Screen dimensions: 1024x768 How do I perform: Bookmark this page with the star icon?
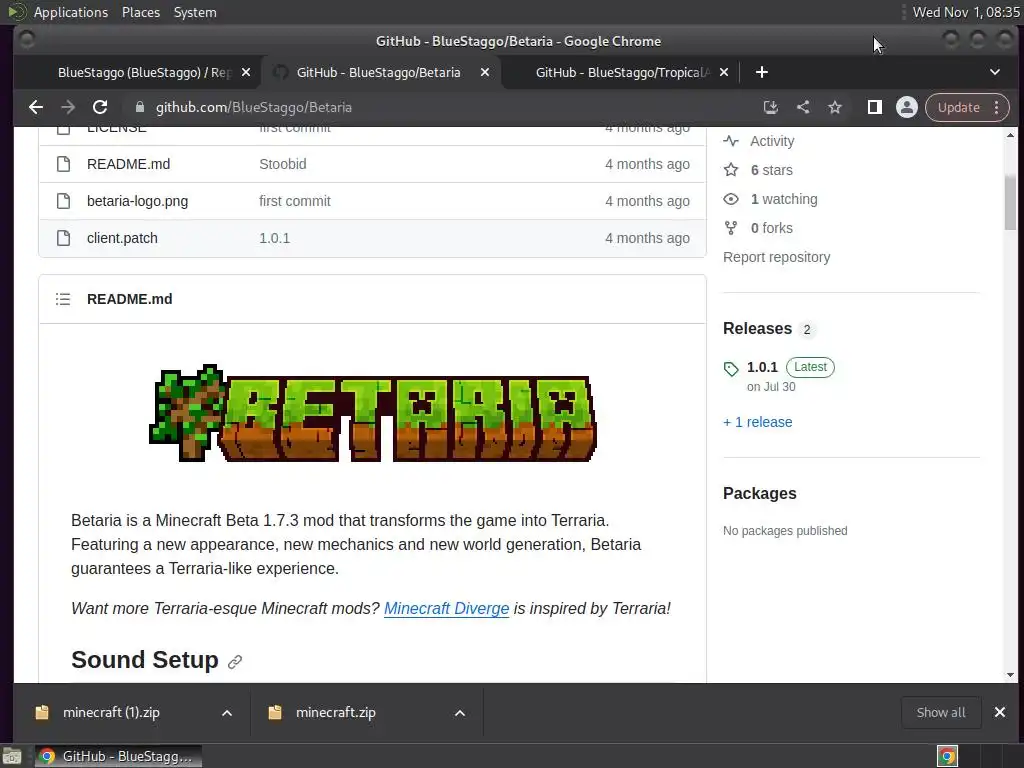(835, 107)
